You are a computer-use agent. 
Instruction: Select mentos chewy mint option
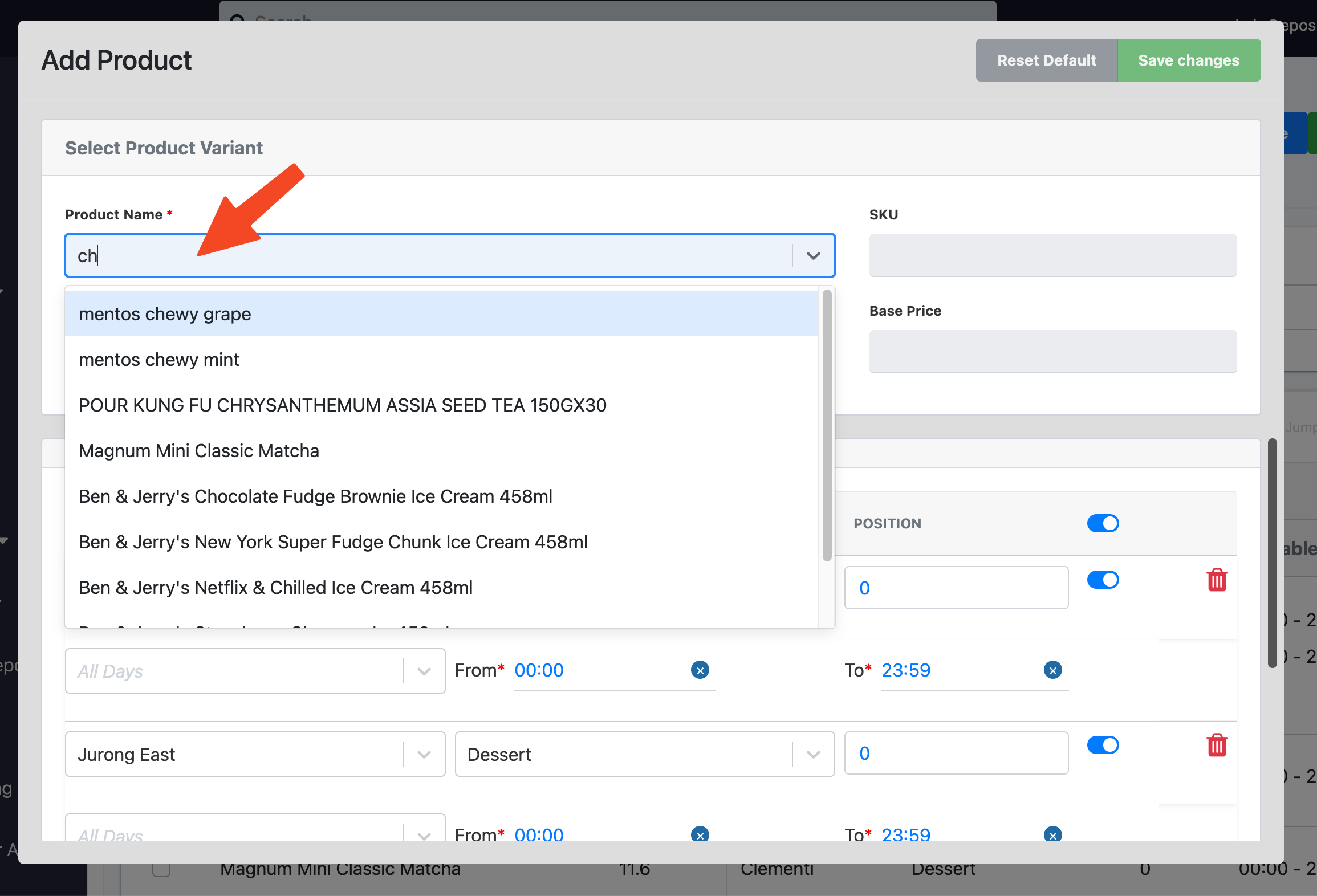pos(442,360)
